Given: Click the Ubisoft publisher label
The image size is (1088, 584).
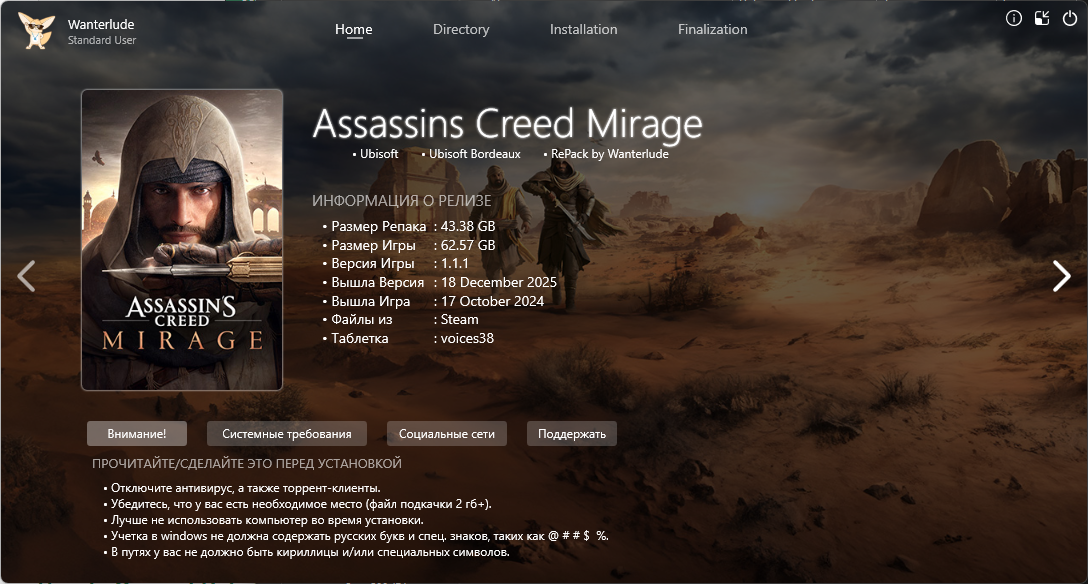Looking at the screenshot, I should pos(379,154).
